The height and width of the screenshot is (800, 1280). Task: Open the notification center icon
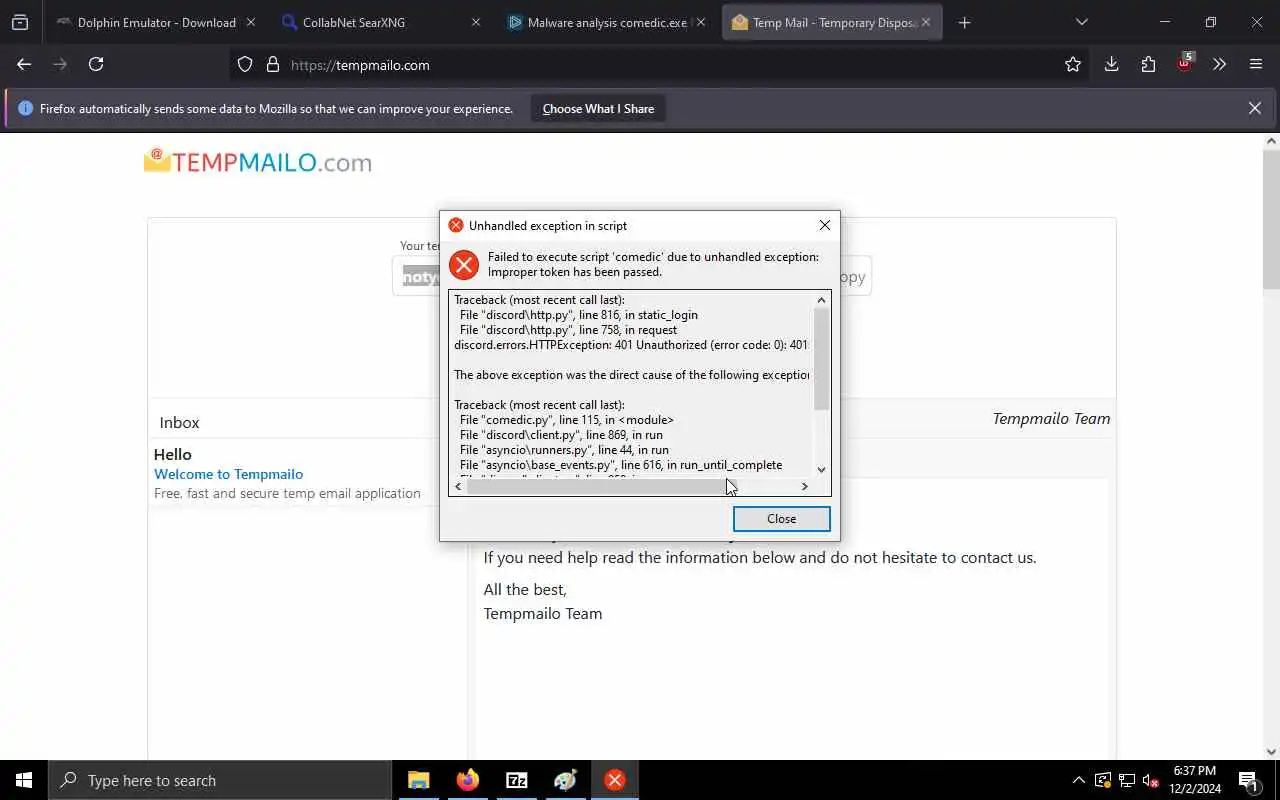(x=1248, y=780)
